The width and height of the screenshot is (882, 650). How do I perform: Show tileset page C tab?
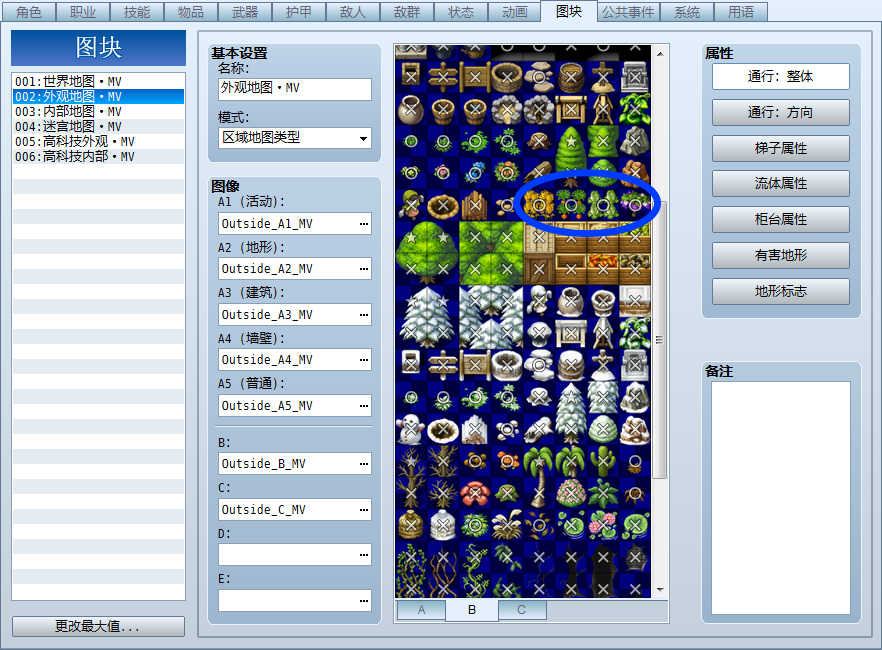[521, 610]
